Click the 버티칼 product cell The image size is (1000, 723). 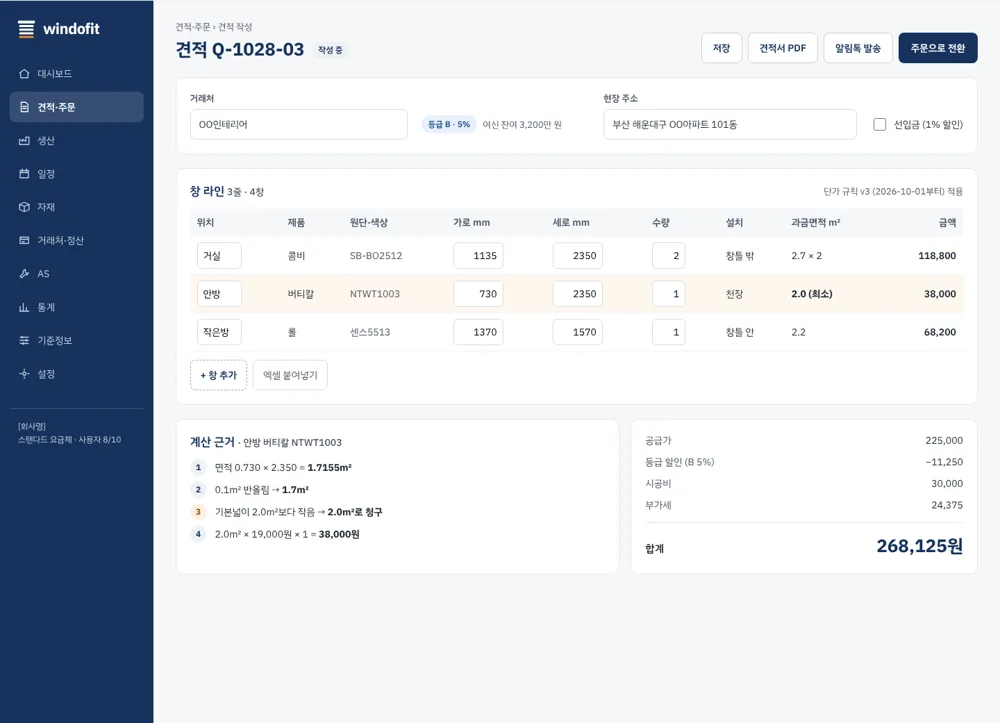[301, 294]
